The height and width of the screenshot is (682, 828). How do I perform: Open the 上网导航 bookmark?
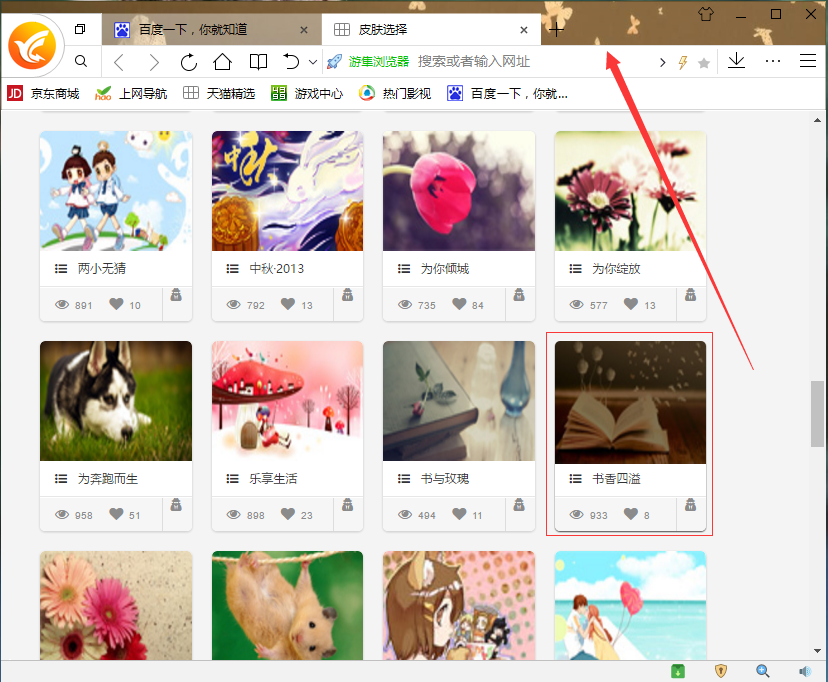click(131, 94)
